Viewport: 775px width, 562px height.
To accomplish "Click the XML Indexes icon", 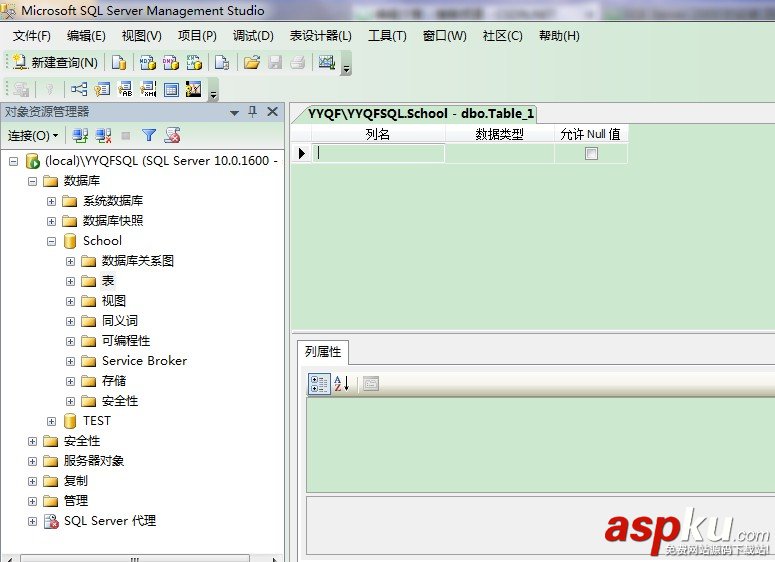I will coord(148,89).
